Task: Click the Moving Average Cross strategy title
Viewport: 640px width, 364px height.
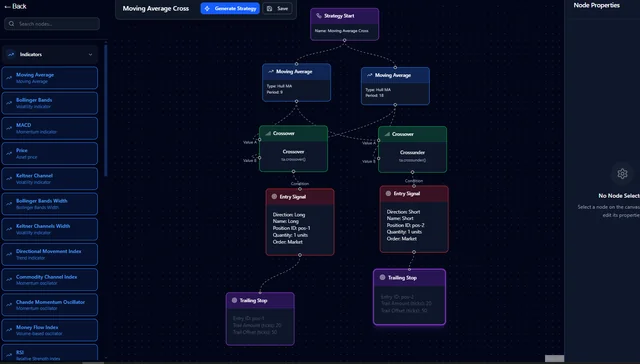Action: 156,8
